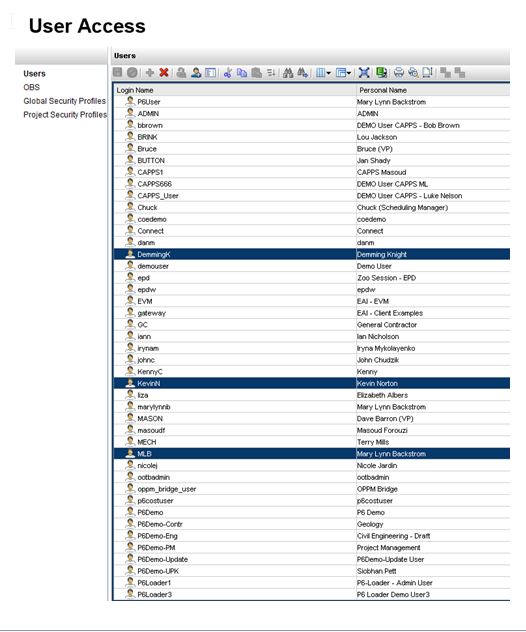Select the BUTTON login row

(x=311, y=160)
